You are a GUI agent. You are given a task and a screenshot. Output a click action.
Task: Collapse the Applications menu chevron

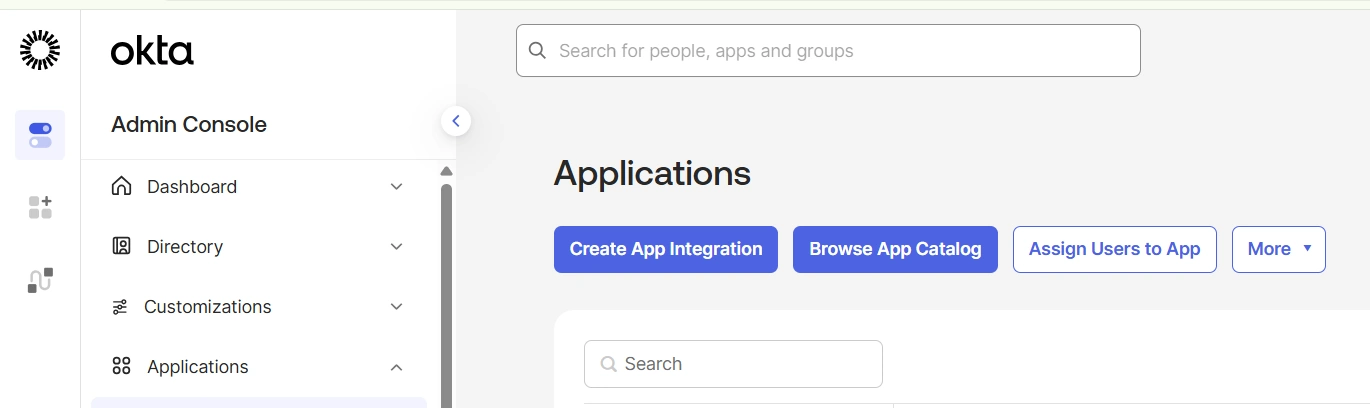tap(396, 367)
